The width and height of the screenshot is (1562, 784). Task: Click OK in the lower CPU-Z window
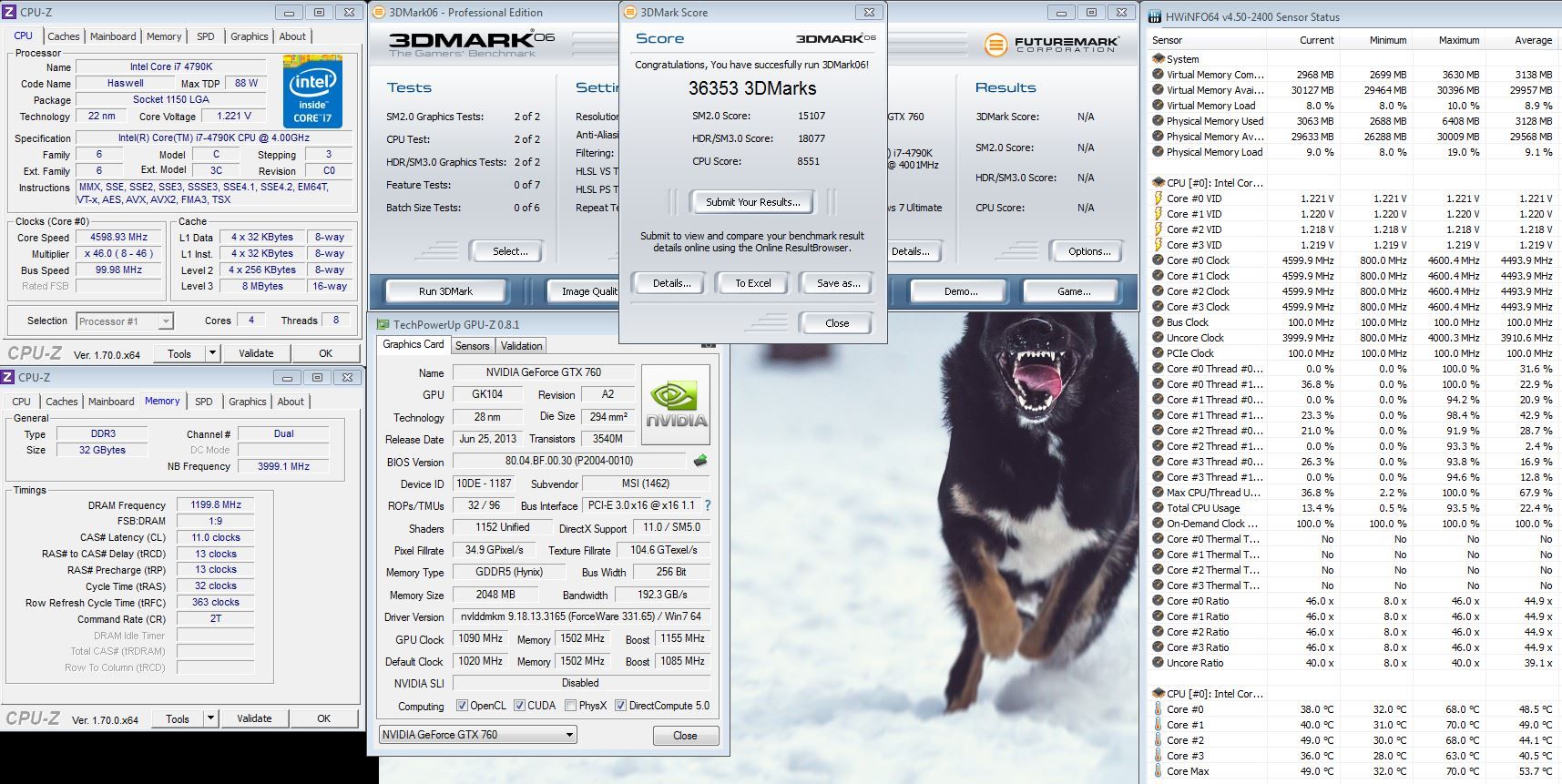323,718
